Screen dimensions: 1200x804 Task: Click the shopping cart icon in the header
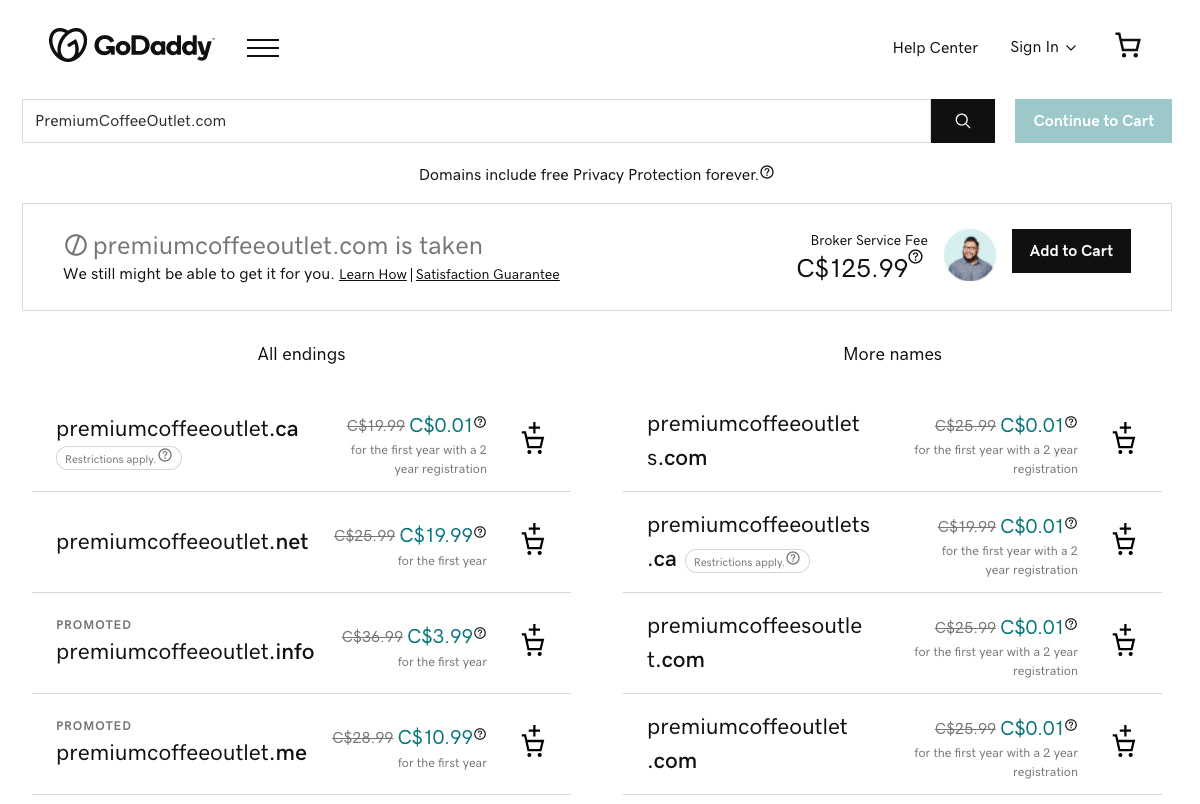click(x=1128, y=45)
